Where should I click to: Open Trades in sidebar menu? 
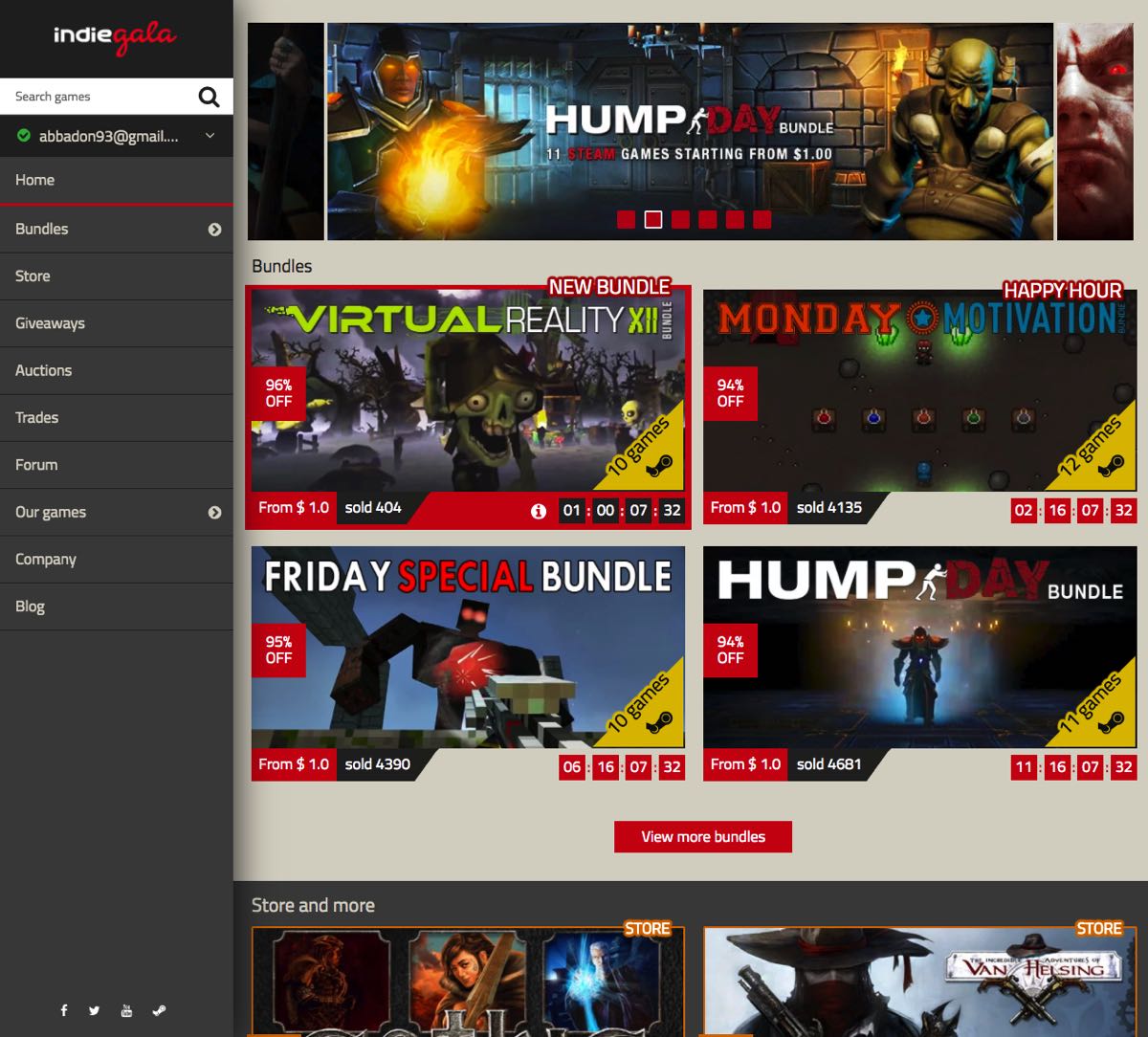(117, 418)
